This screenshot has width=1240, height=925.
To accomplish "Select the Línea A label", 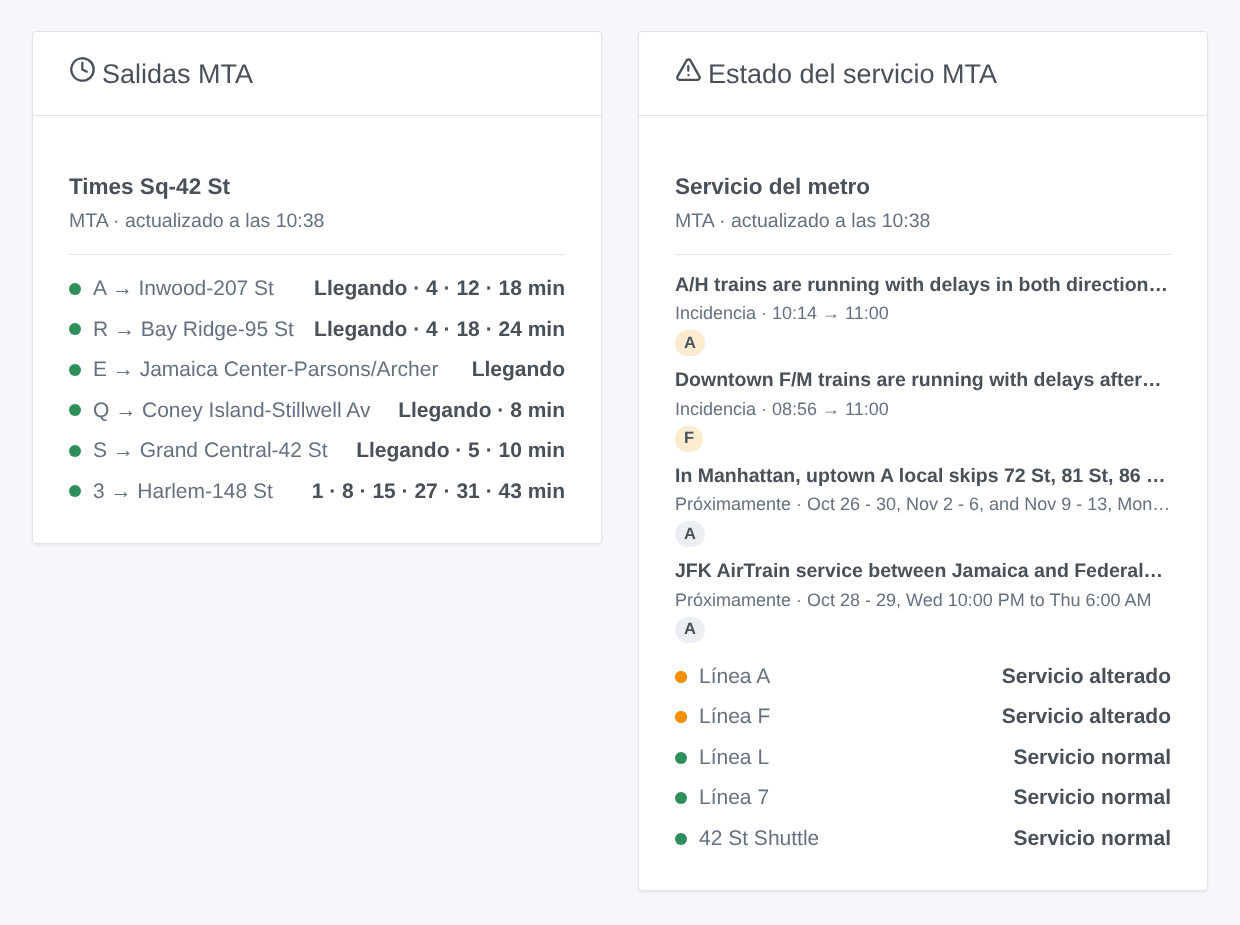I will click(734, 677).
